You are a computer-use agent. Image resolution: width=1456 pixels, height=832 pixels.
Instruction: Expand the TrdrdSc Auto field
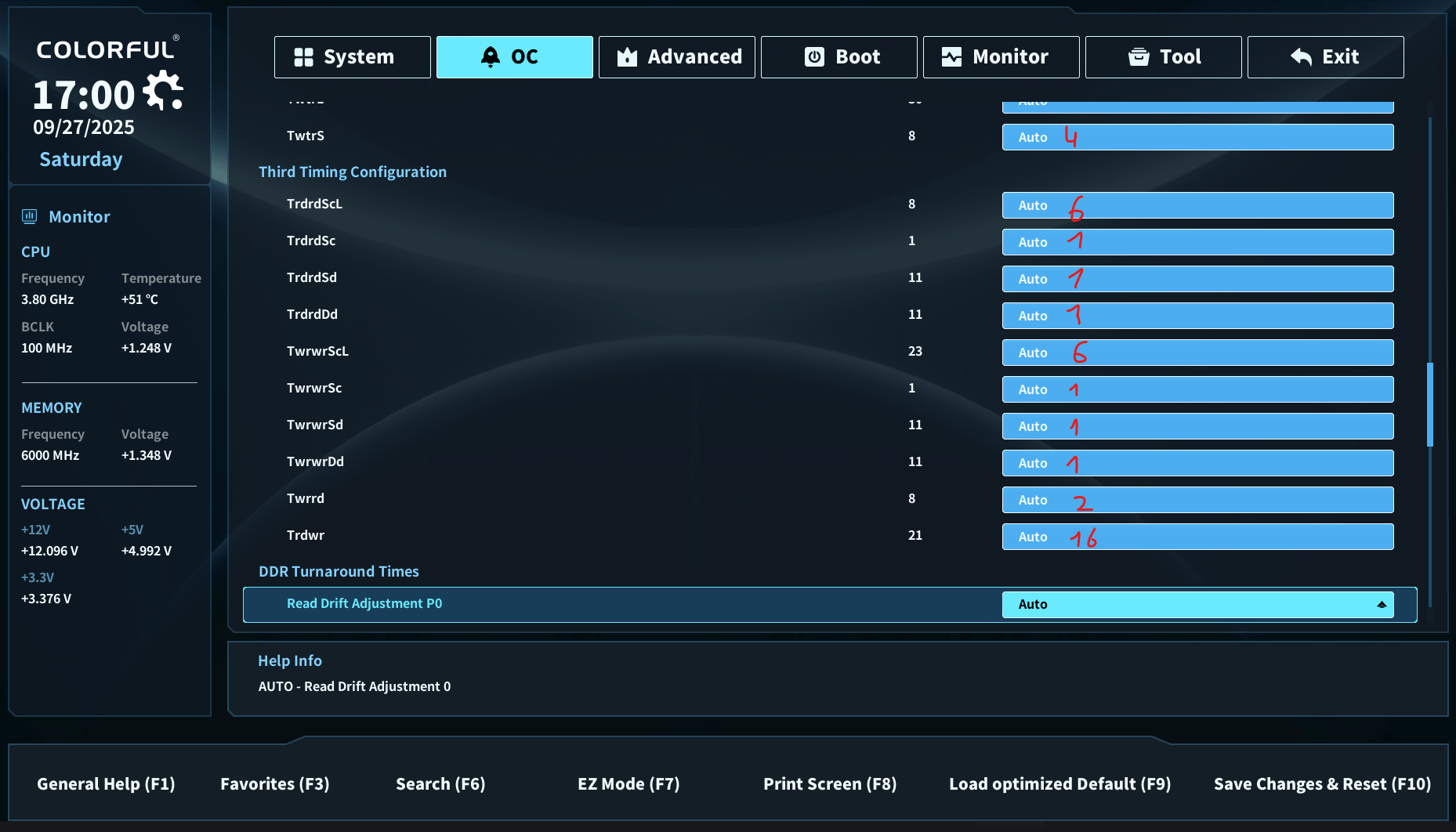1198,242
